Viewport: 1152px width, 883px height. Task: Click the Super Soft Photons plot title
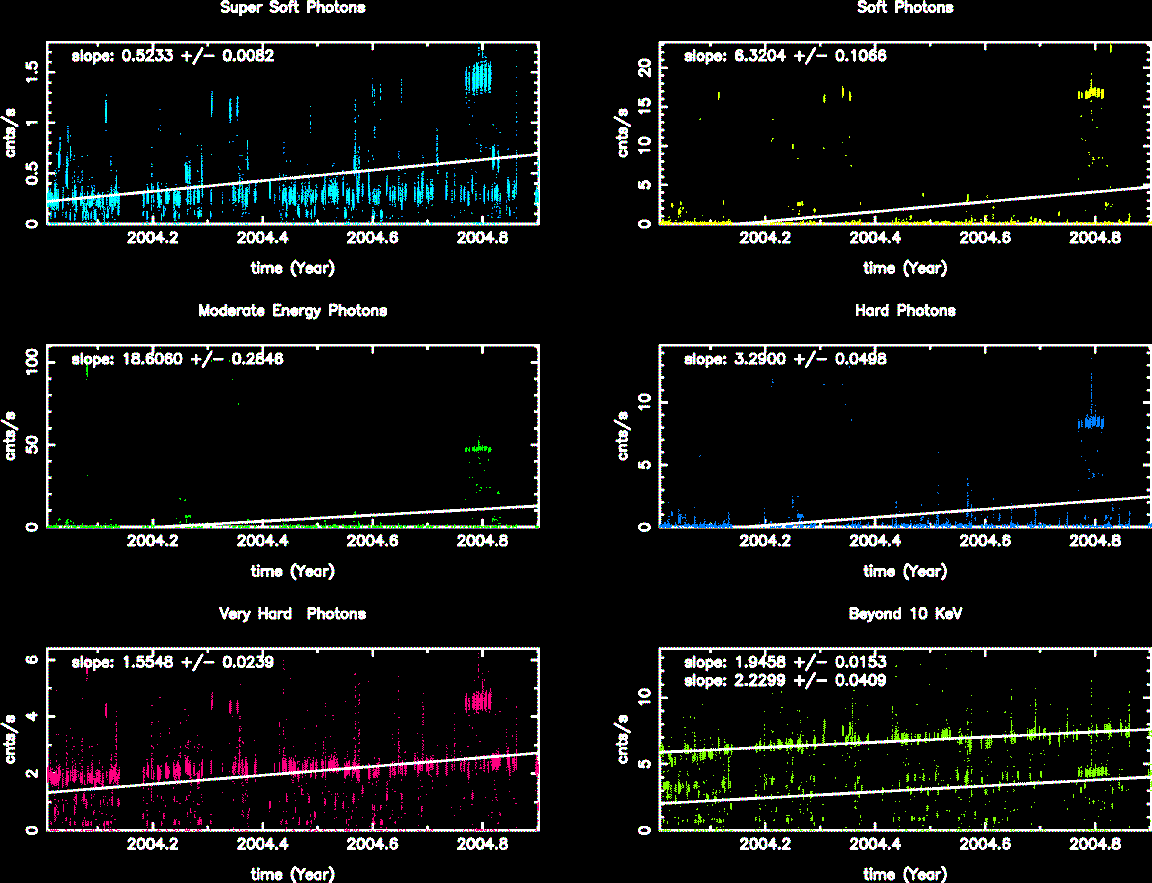292,8
